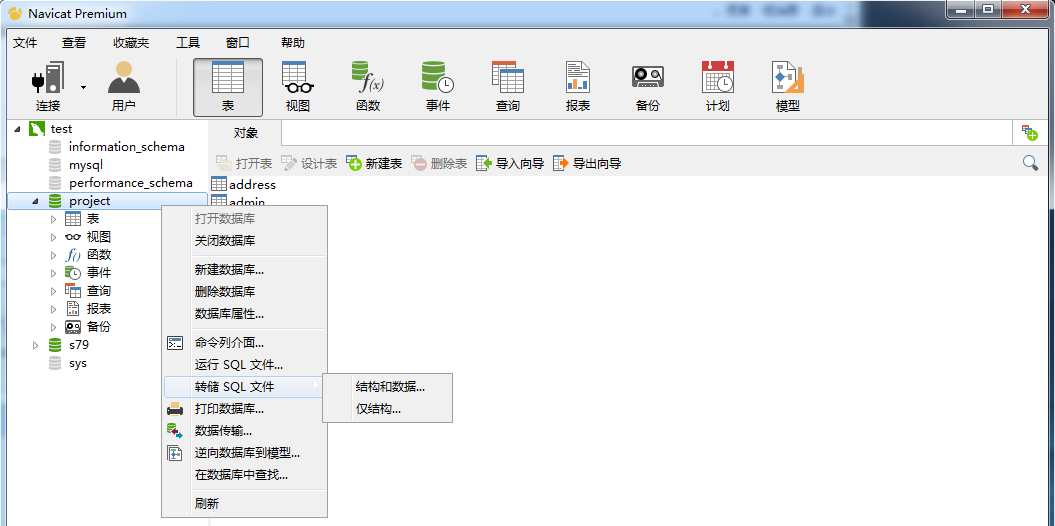Choose 新建数据库... in context menu
This screenshot has height=526, width=1055.
pos(245,270)
